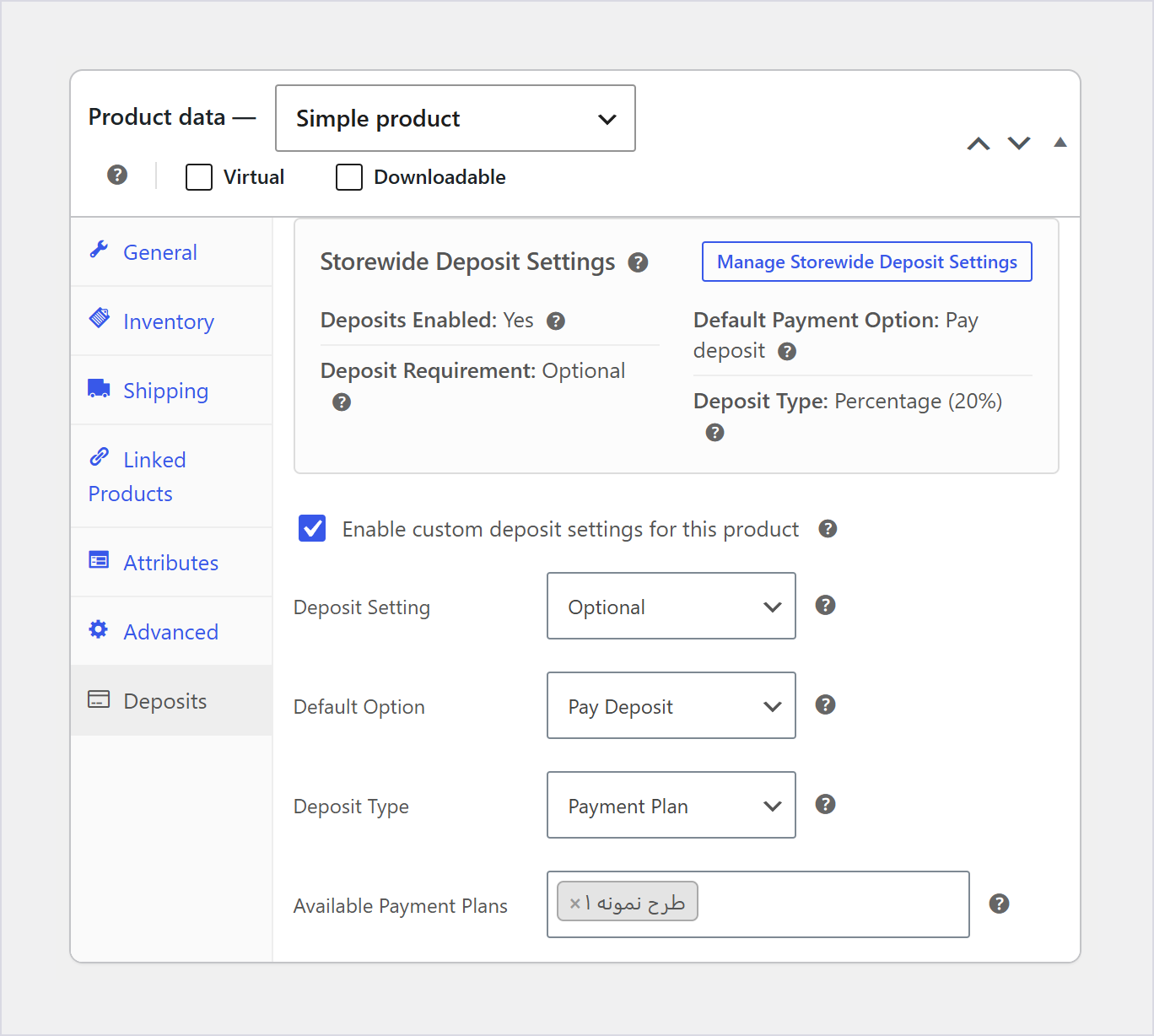
Task: Open the Attributes tab
Action: tap(171, 563)
